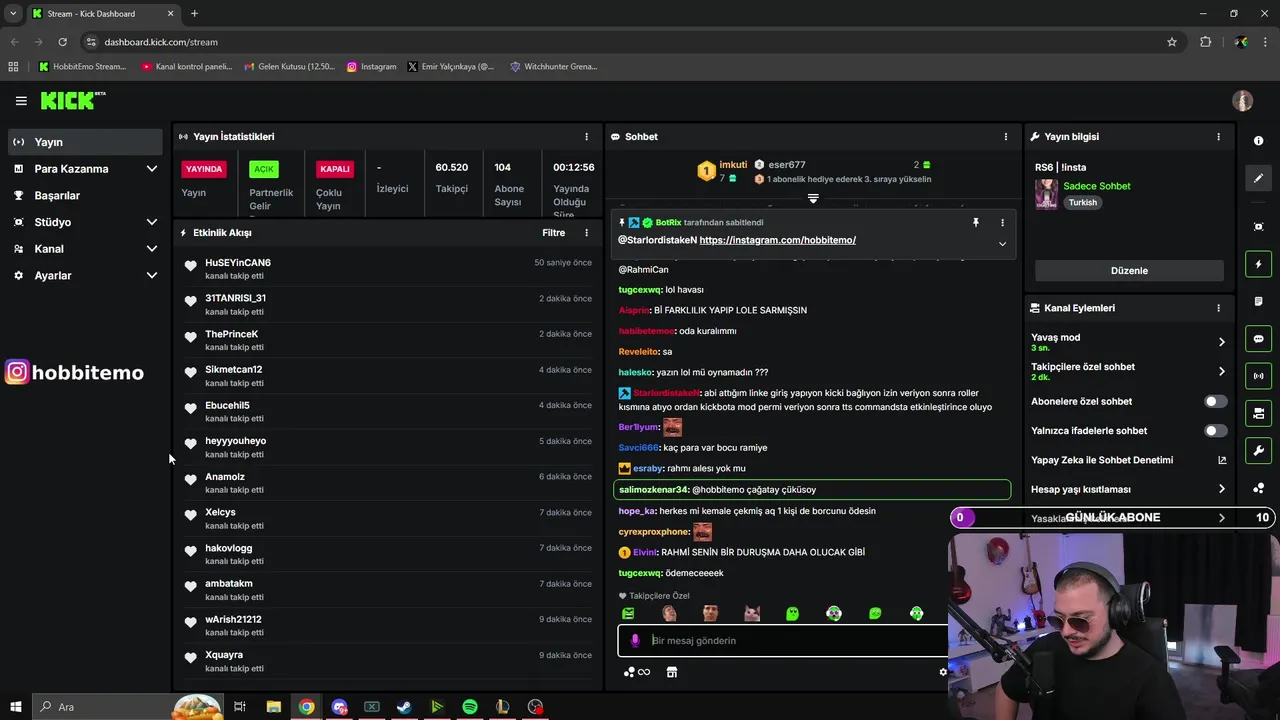Open the shop icon below message box
The image size is (1280, 720).
[x=672, y=672]
